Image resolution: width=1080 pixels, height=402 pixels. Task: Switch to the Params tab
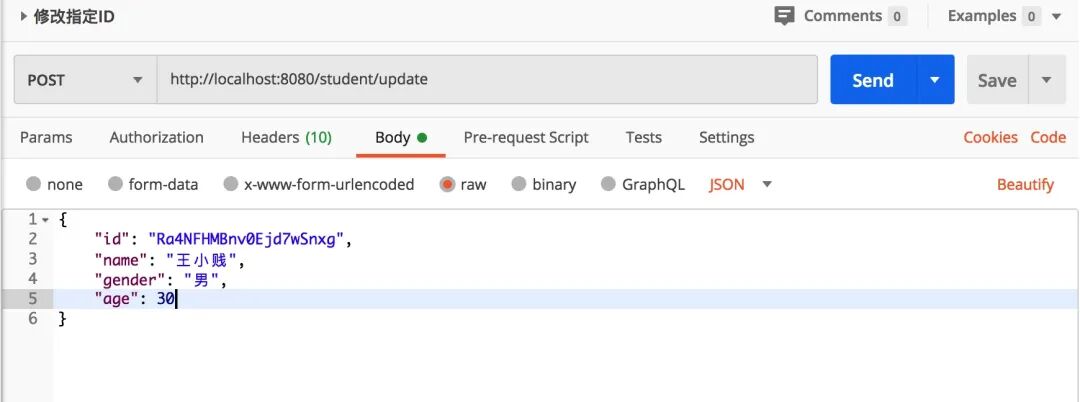(x=46, y=137)
